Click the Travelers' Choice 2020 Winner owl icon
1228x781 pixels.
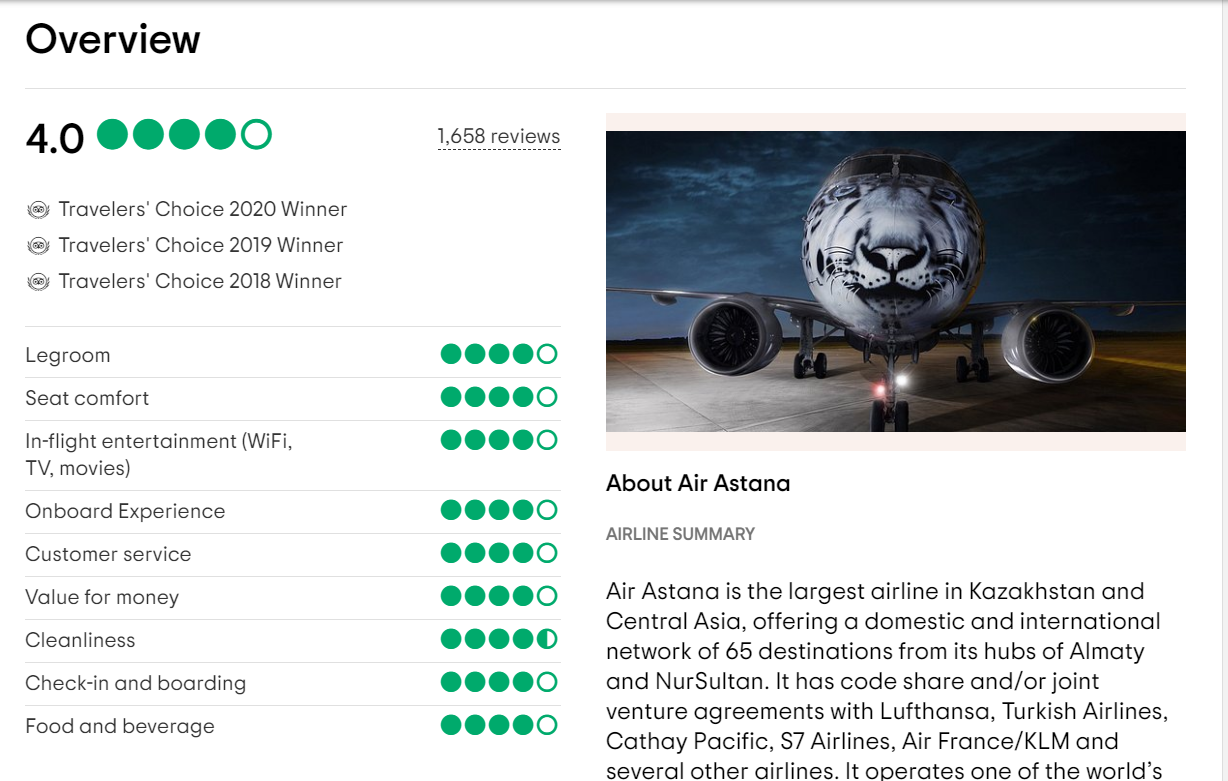(38, 210)
